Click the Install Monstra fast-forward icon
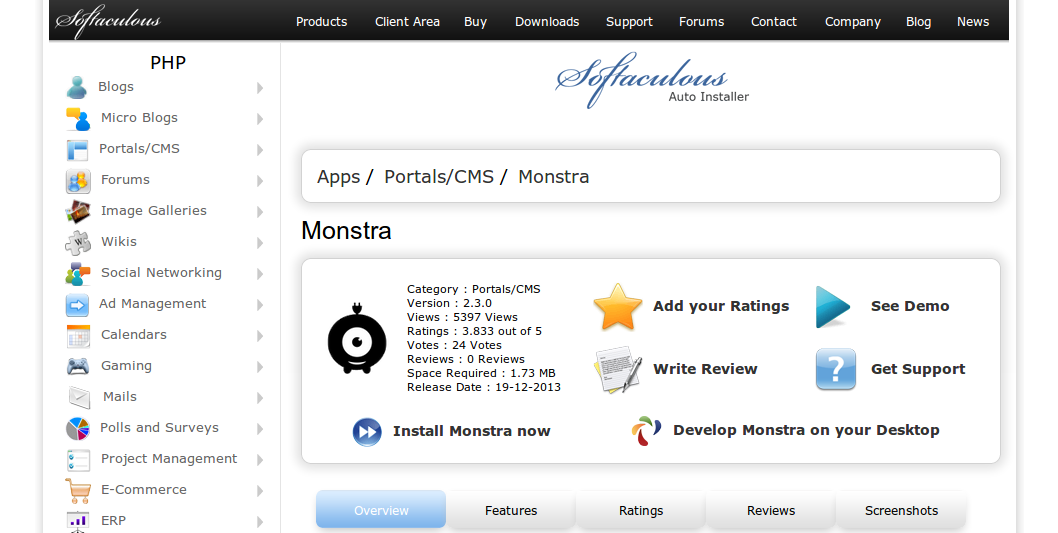 click(x=367, y=432)
